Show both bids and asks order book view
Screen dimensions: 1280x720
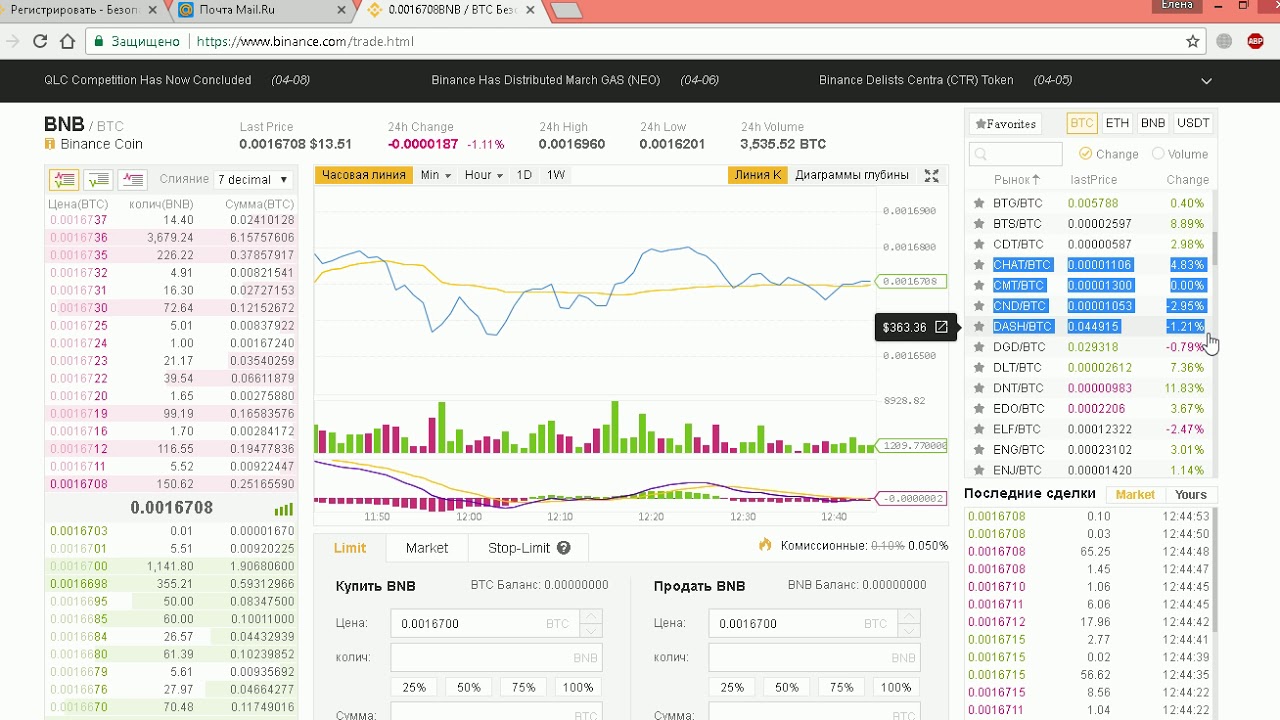click(64, 180)
